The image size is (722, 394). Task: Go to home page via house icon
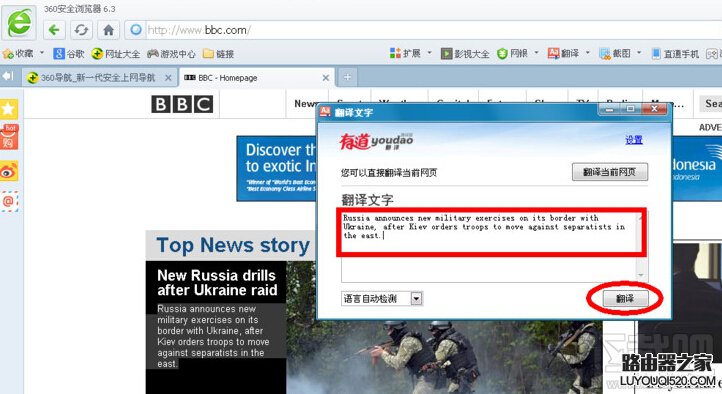pyautogui.click(x=108, y=30)
